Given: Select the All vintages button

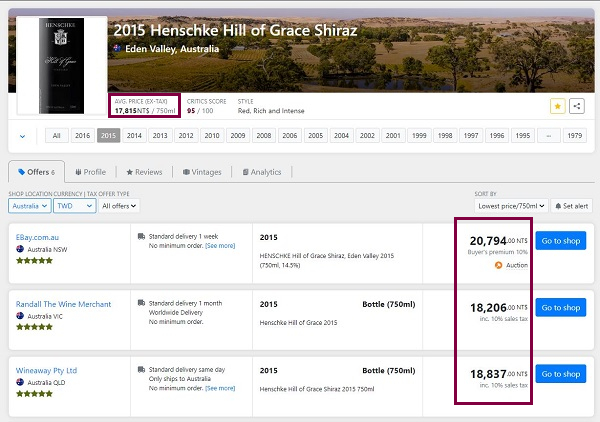Looking at the screenshot, I should pos(57,135).
